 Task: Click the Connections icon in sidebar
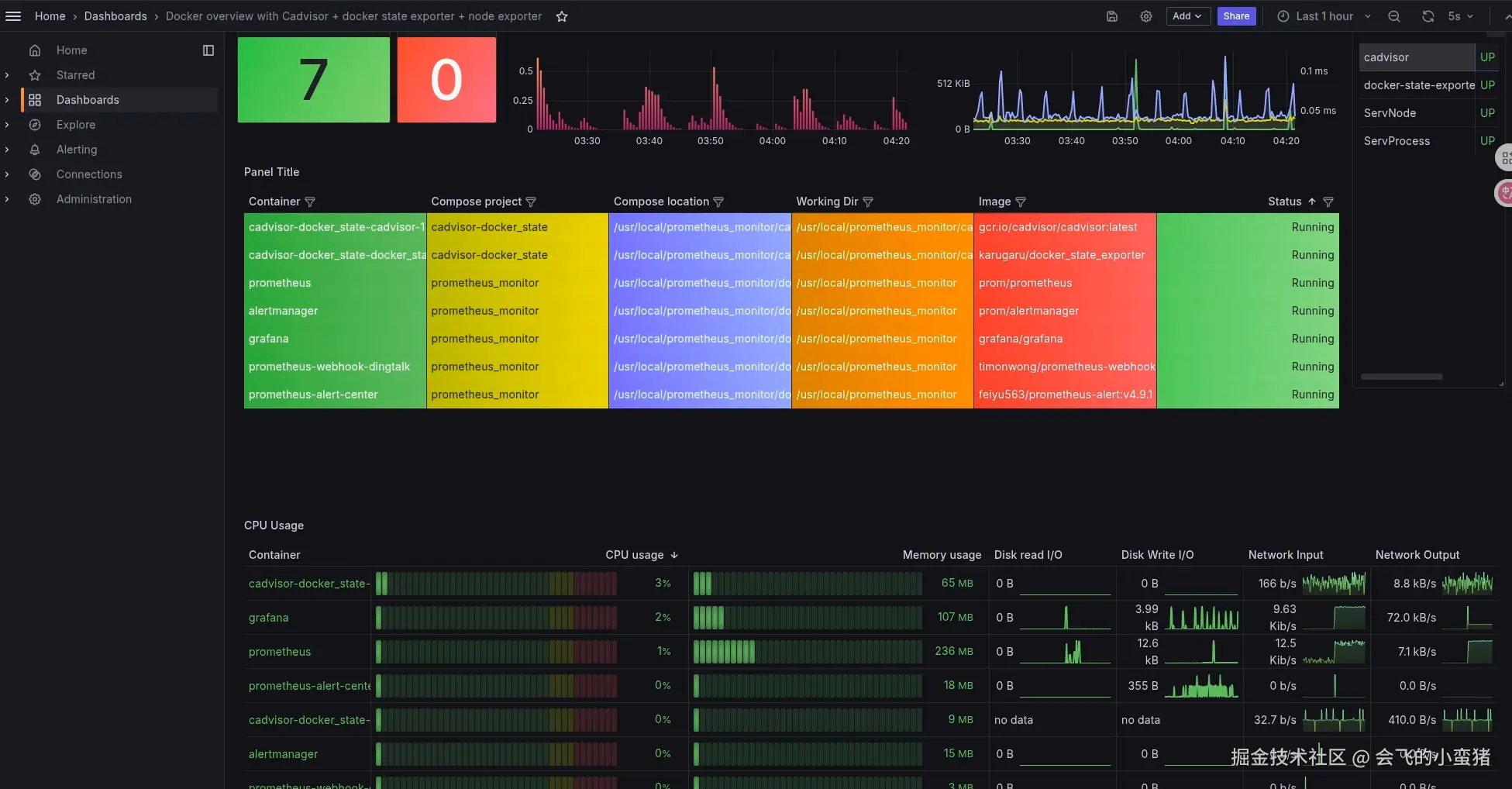[x=35, y=174]
